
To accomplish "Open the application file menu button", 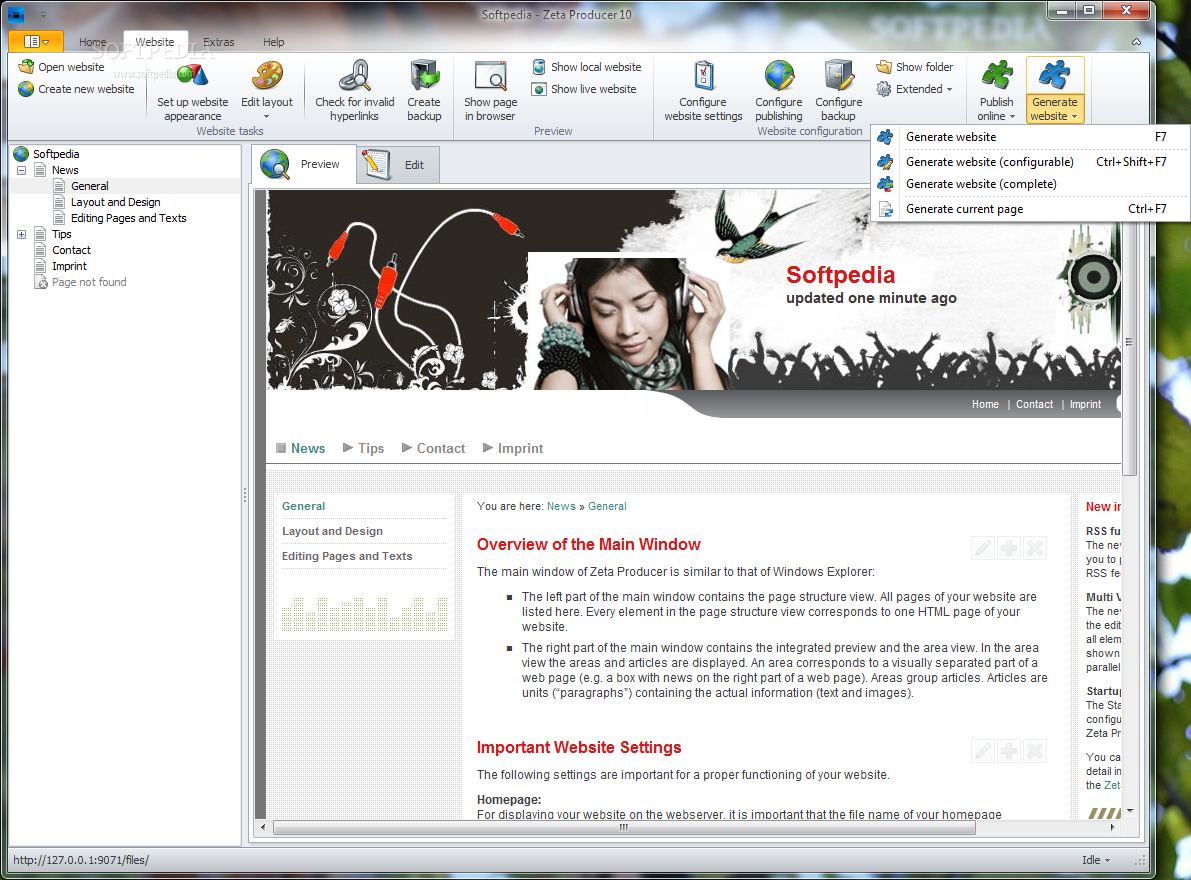I will click(x=36, y=41).
